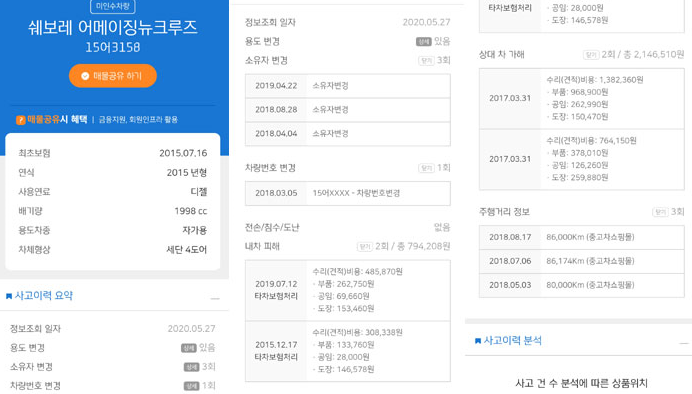Select the 2018.03.05 차량번호변경 row

click(x=348, y=193)
